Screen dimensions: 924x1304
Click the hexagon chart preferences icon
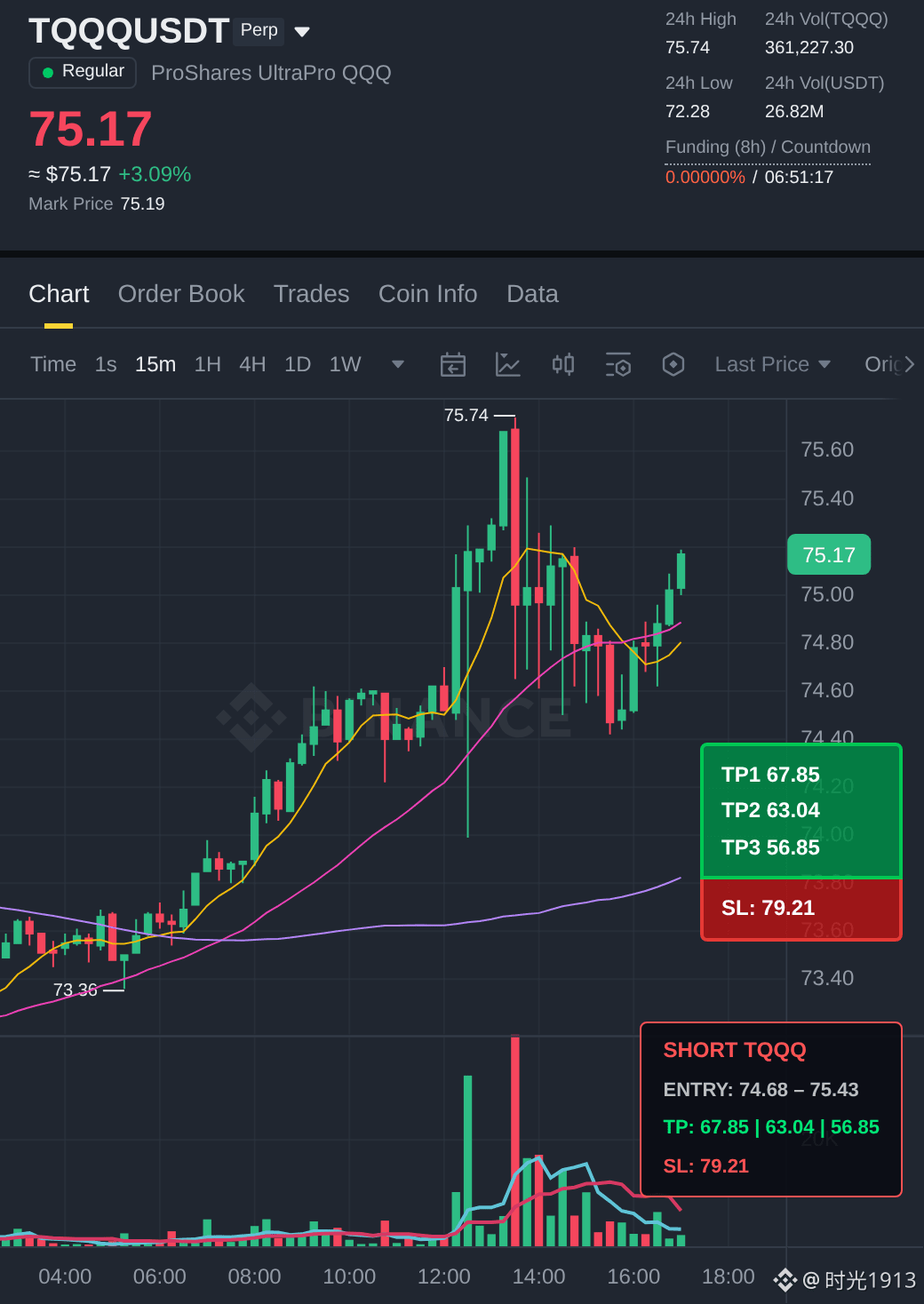tap(673, 364)
